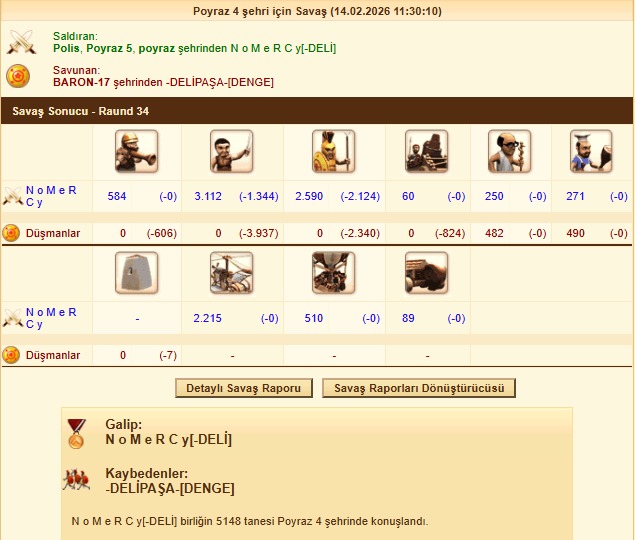Viewport: 635px width, 540px height.
Task: Click the poyraz city link
Action: click(157, 49)
